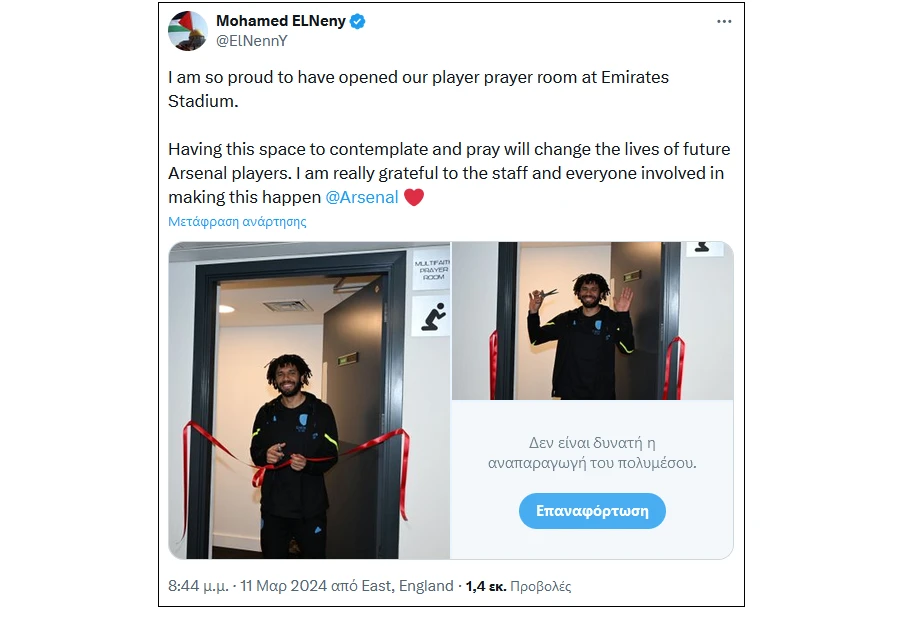Click the 8:44 μ.μ. timestamp link
The height and width of the screenshot is (619, 900).
(196, 586)
